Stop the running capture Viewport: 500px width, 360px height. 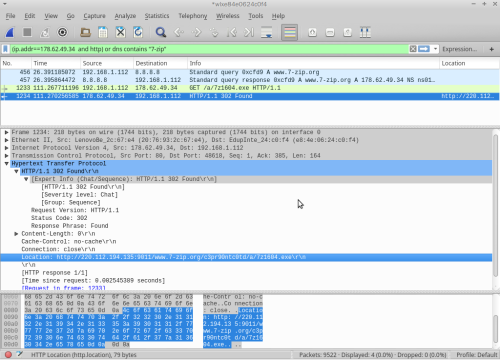coord(27,32)
